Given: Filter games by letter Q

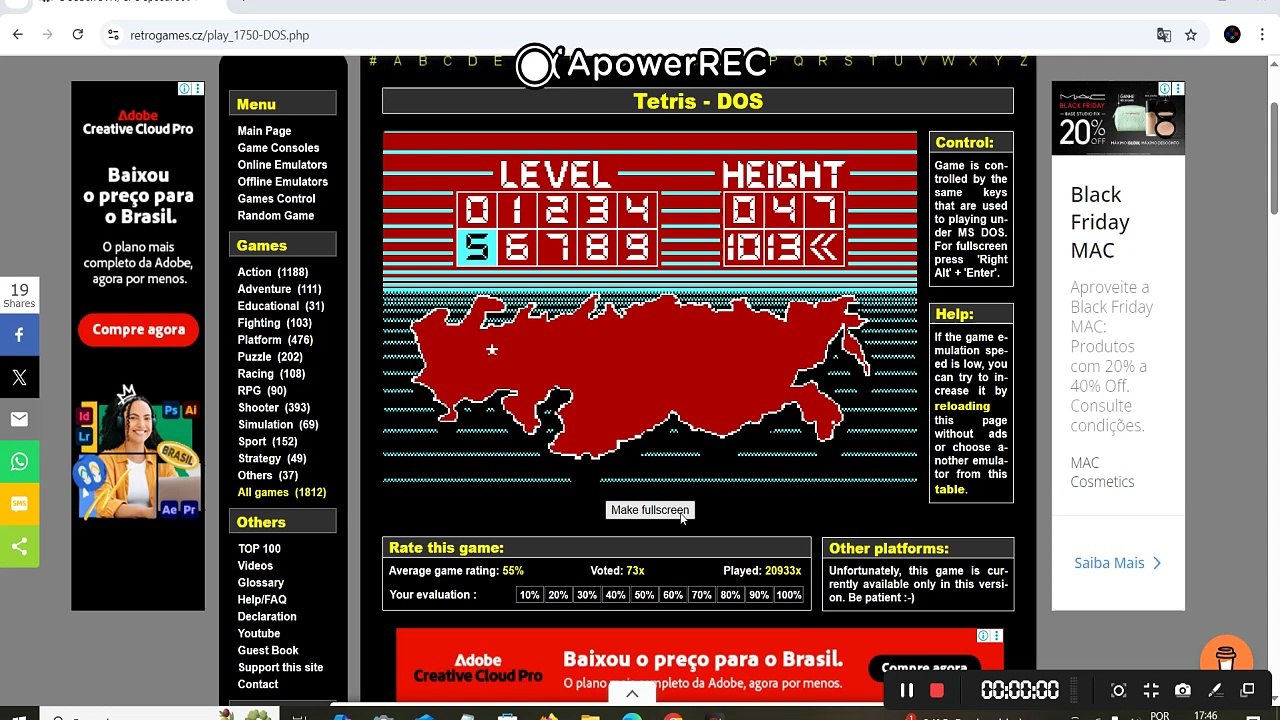Looking at the screenshot, I should pos(798,61).
